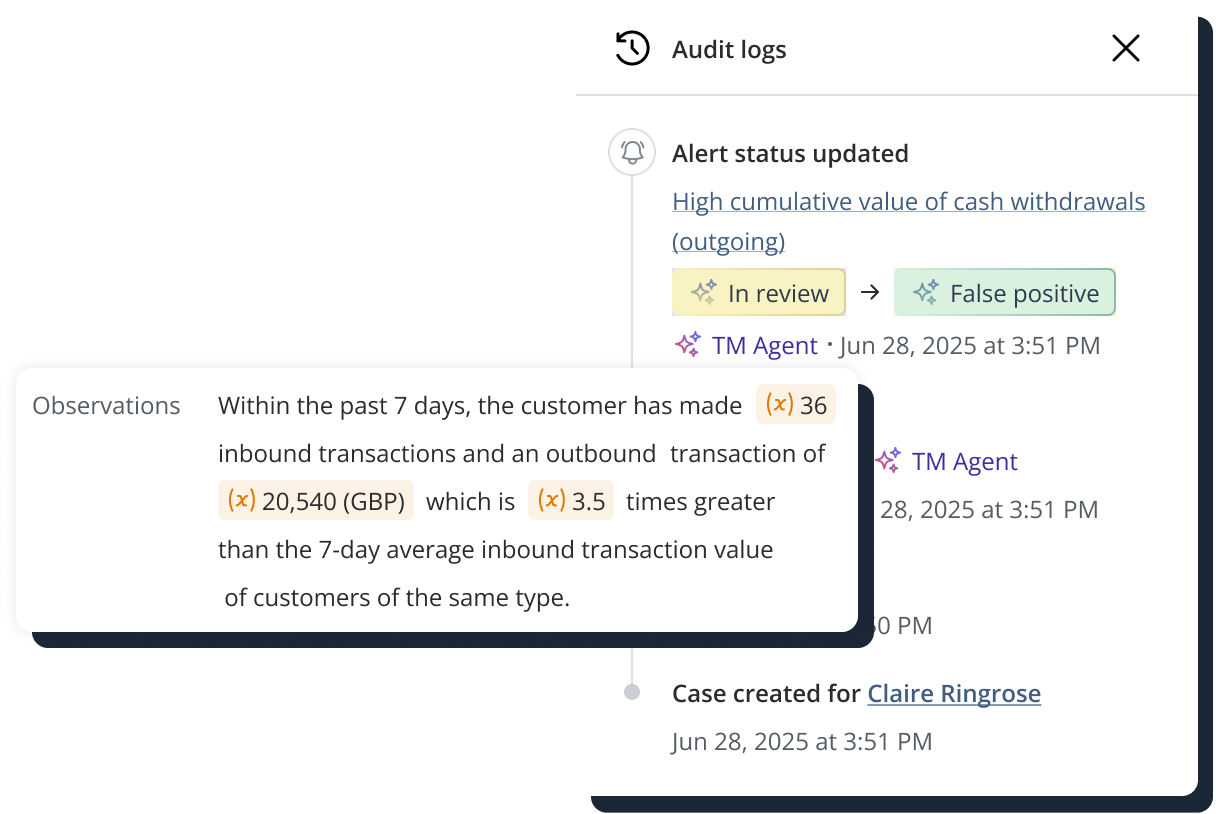Click the Observations label
The image size is (1216, 814).
(106, 405)
